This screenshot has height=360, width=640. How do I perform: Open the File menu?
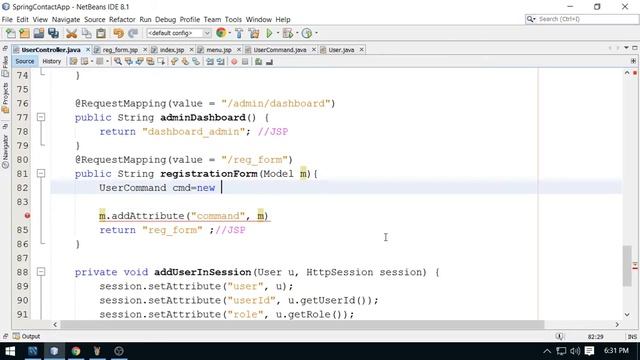(7, 20)
